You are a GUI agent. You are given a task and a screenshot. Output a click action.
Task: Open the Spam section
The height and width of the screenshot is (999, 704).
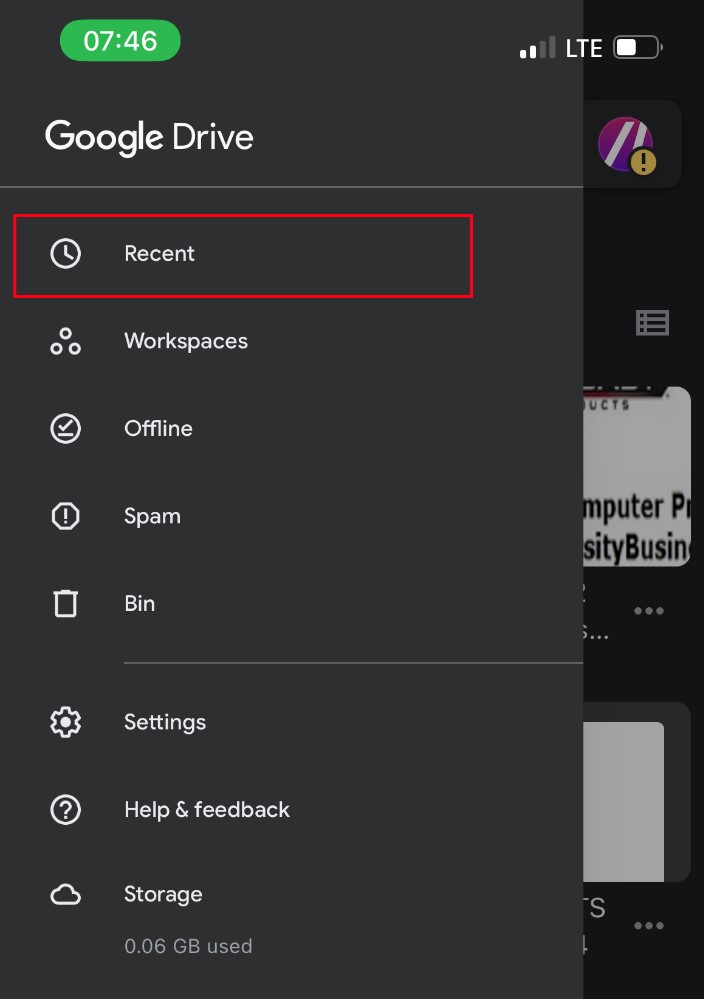pyautogui.click(x=291, y=516)
